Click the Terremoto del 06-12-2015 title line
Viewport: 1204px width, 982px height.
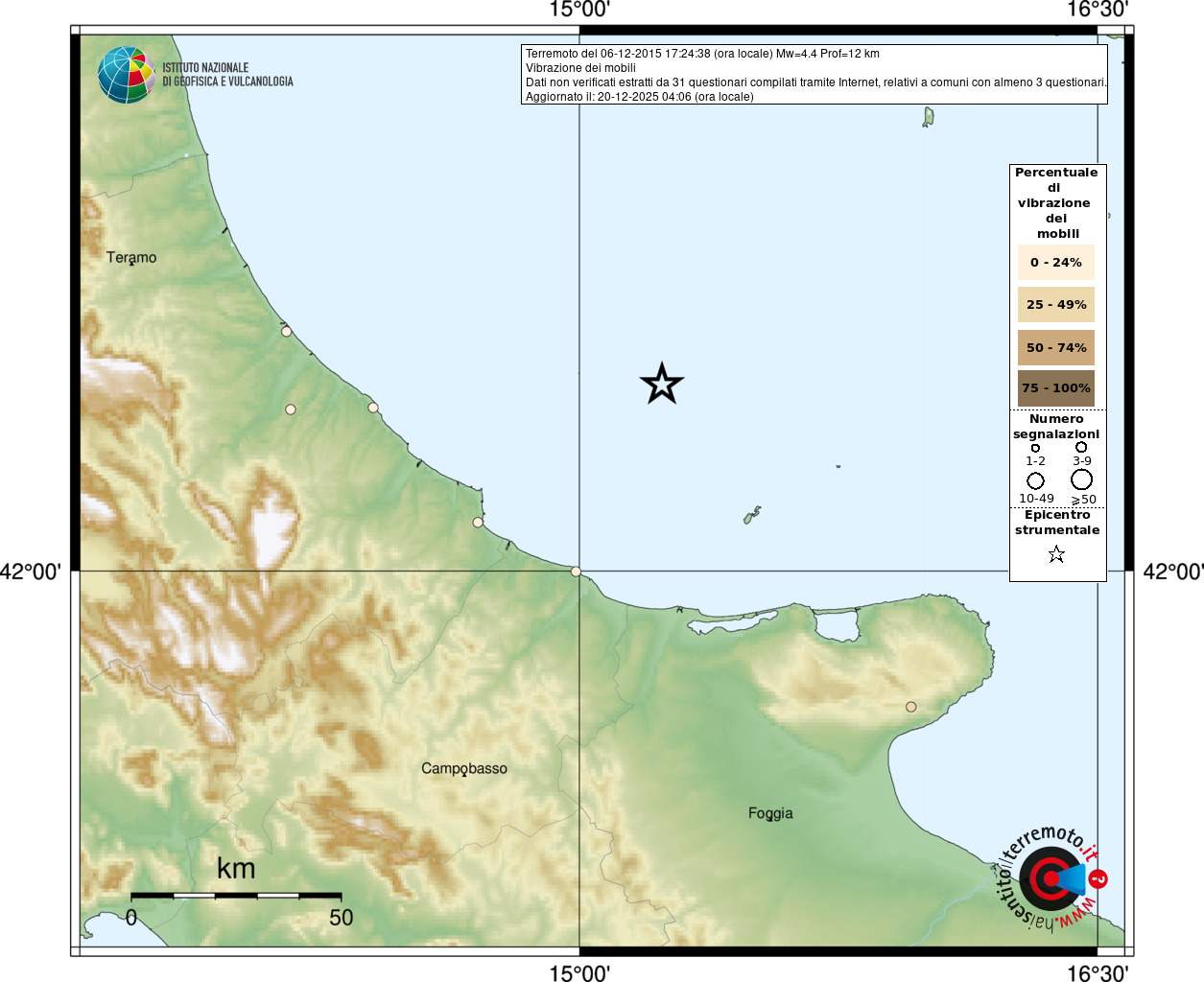(x=702, y=54)
